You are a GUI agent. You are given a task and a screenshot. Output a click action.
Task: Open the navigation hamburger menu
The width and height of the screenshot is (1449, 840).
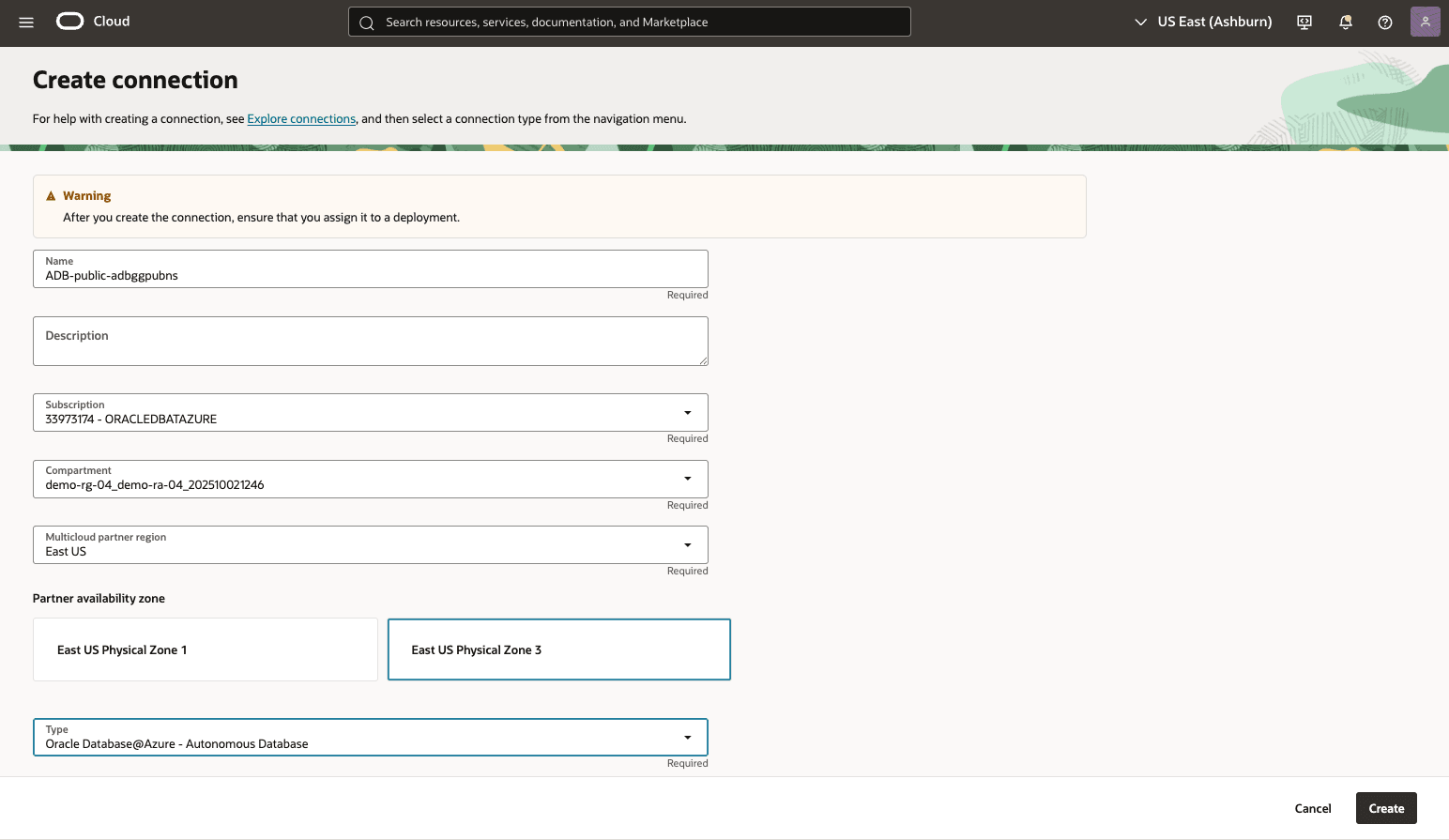pyautogui.click(x=25, y=22)
